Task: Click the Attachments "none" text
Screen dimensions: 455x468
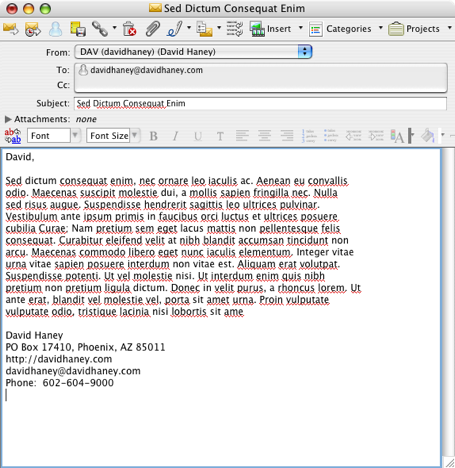Action: tap(86, 119)
